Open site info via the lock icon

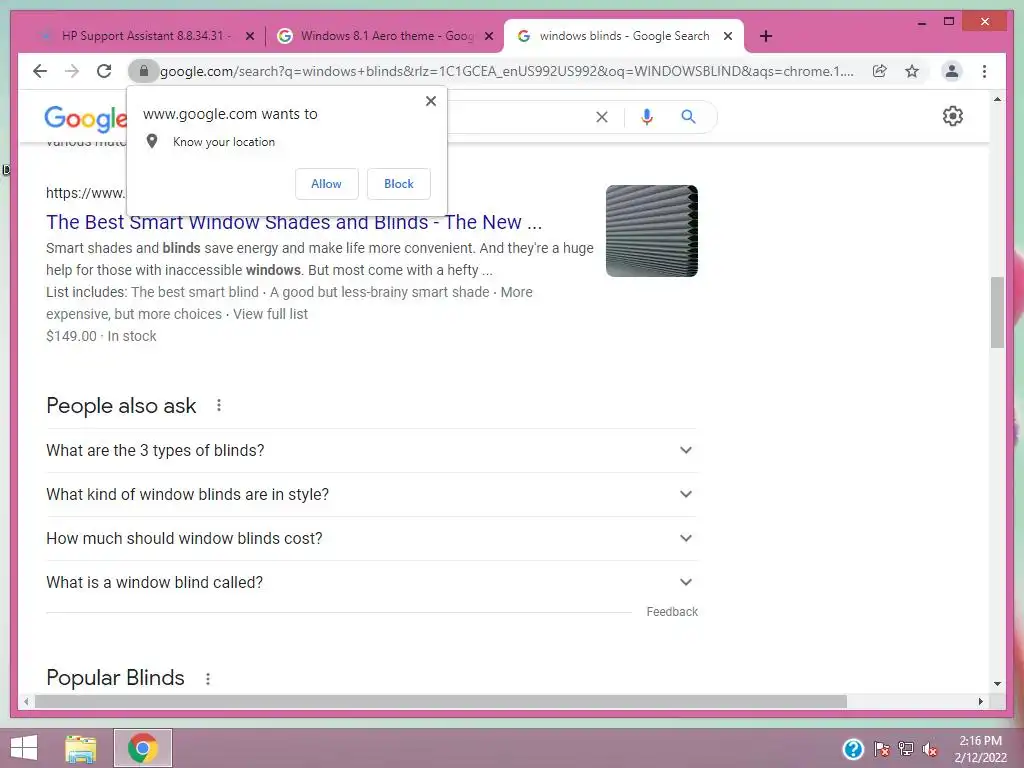[144, 71]
